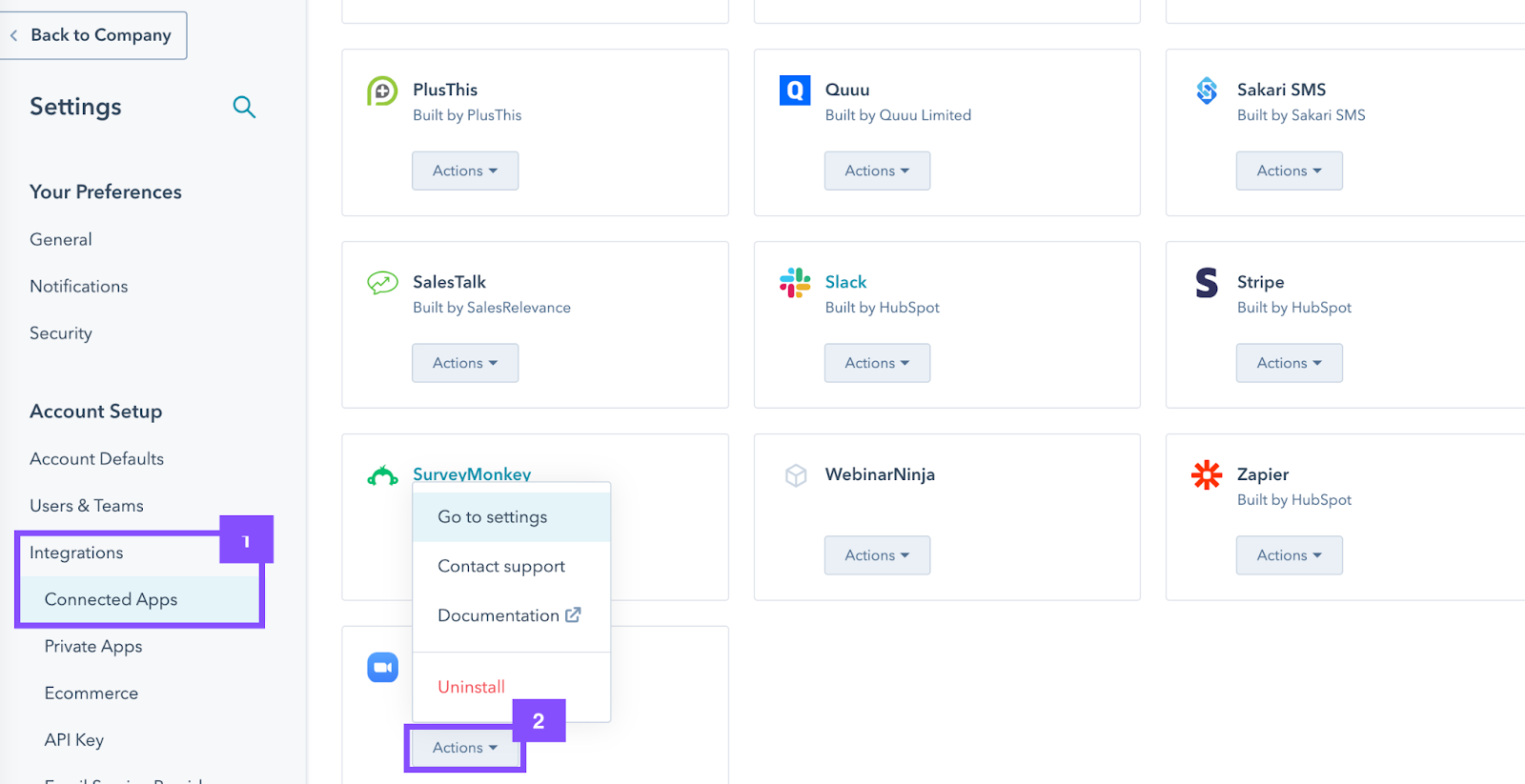This screenshot has height=784, width=1525.
Task: Click the Stripe app logo
Action: [1207, 283]
